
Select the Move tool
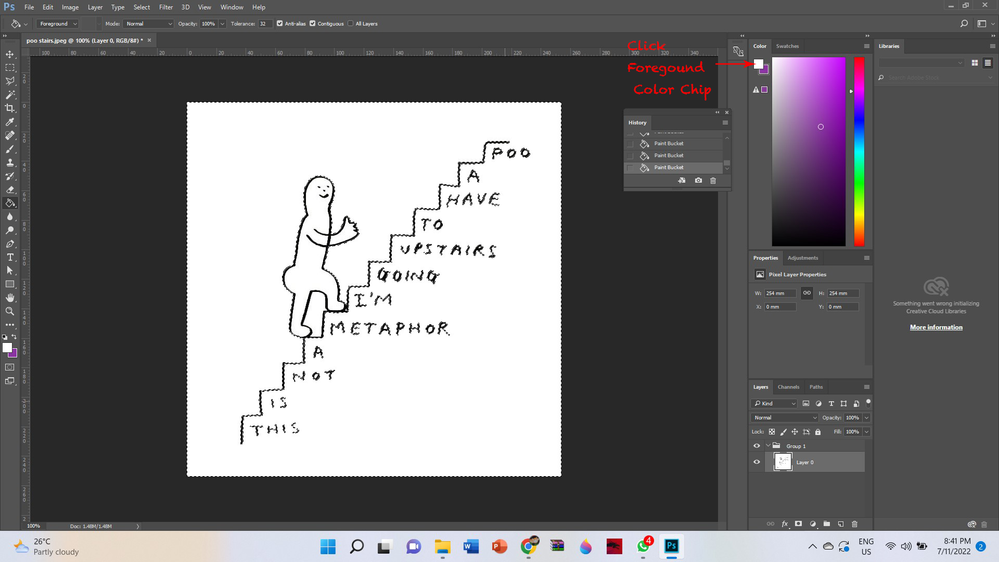pyautogui.click(x=10, y=54)
